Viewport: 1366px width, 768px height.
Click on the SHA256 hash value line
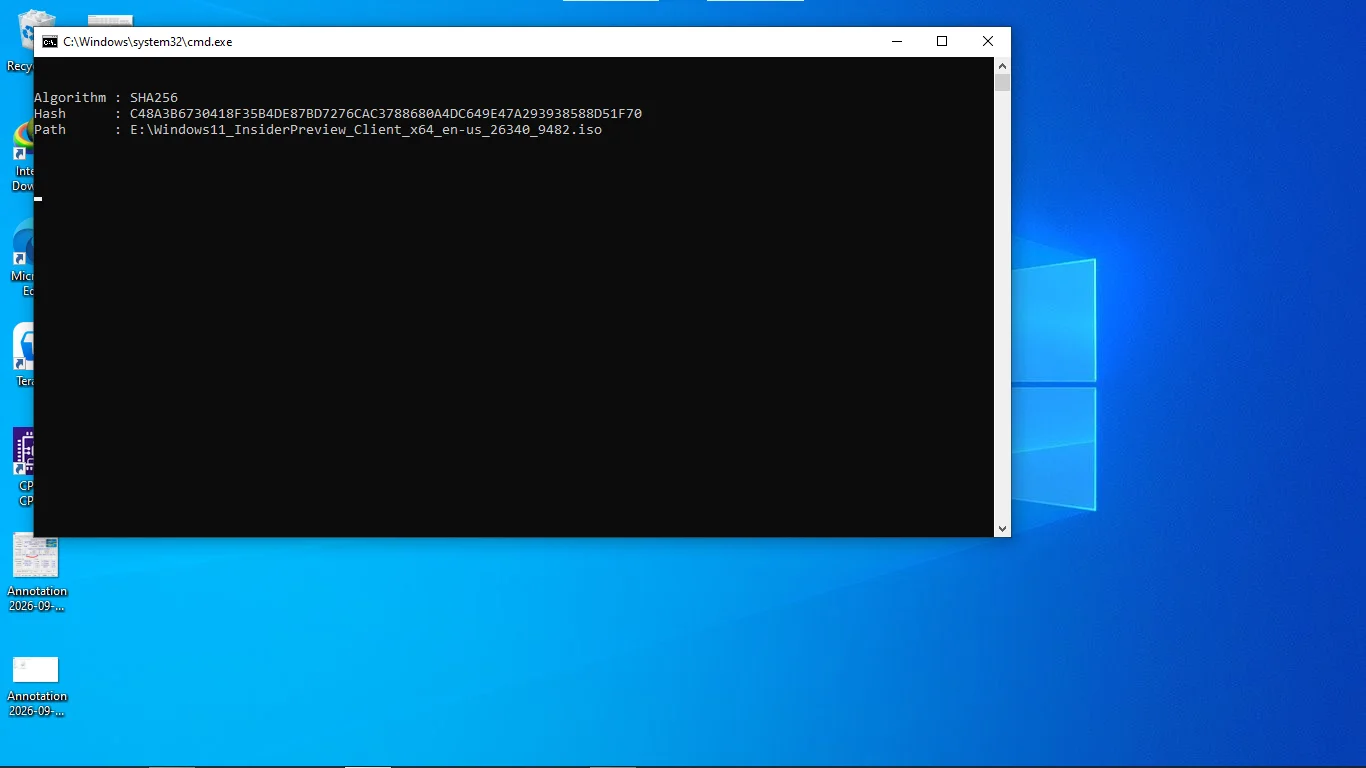pyautogui.click(x=338, y=113)
